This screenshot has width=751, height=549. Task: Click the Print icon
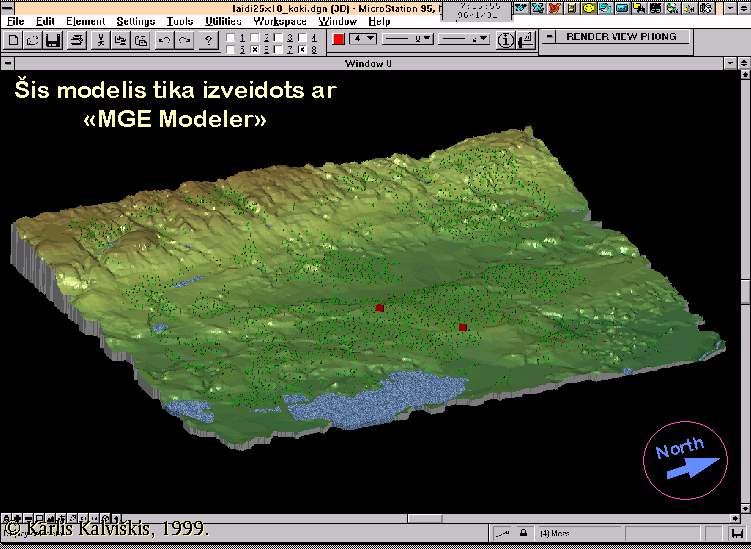77,41
